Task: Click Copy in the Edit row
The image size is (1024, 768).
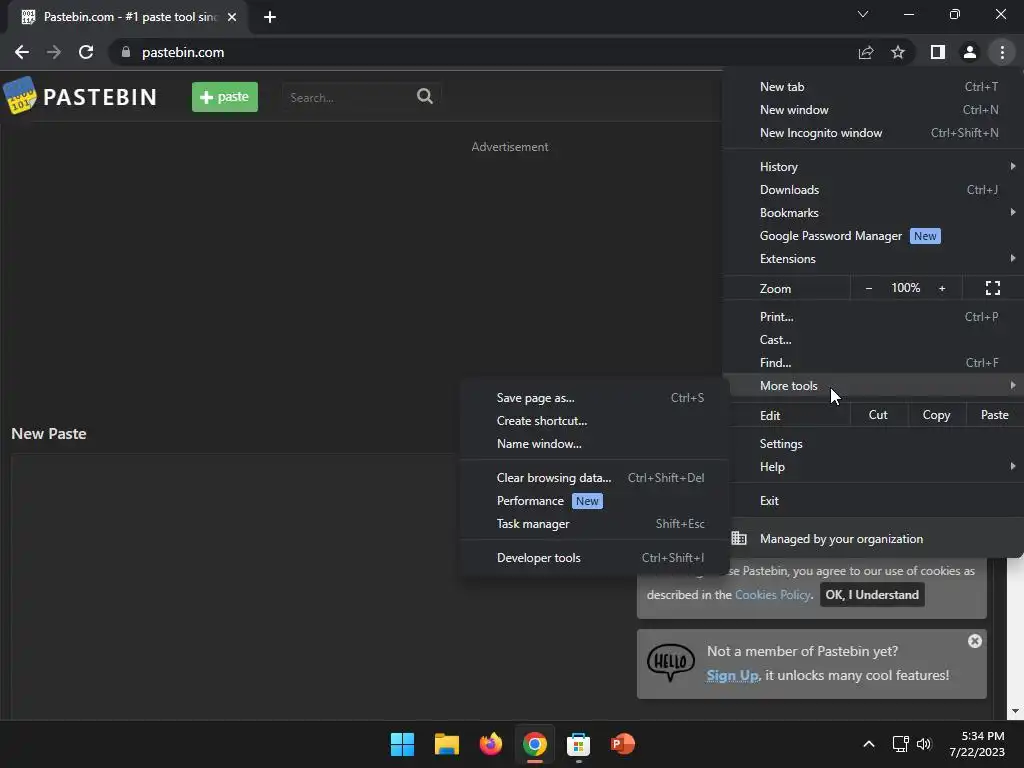Action: 936,415
